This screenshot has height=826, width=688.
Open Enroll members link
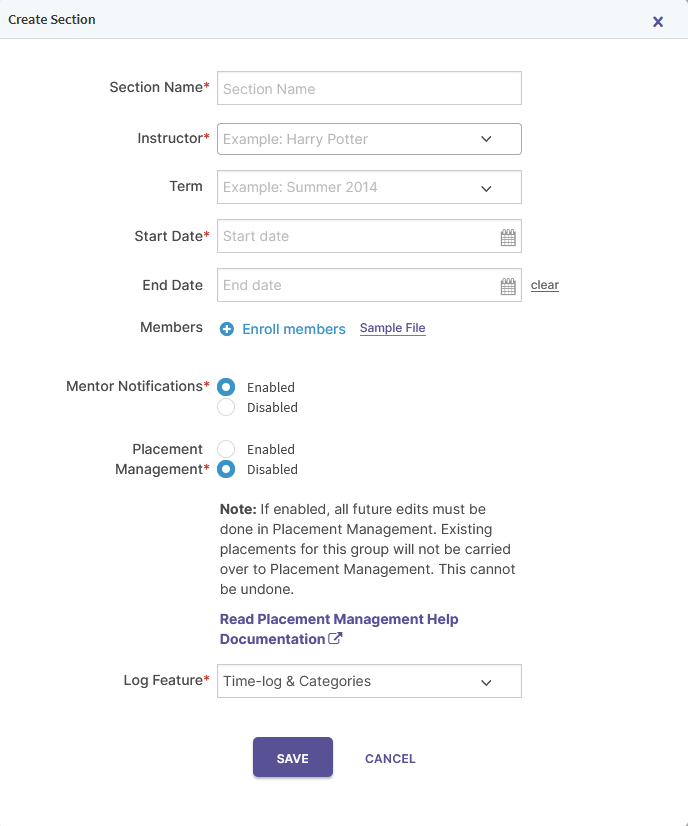(294, 329)
